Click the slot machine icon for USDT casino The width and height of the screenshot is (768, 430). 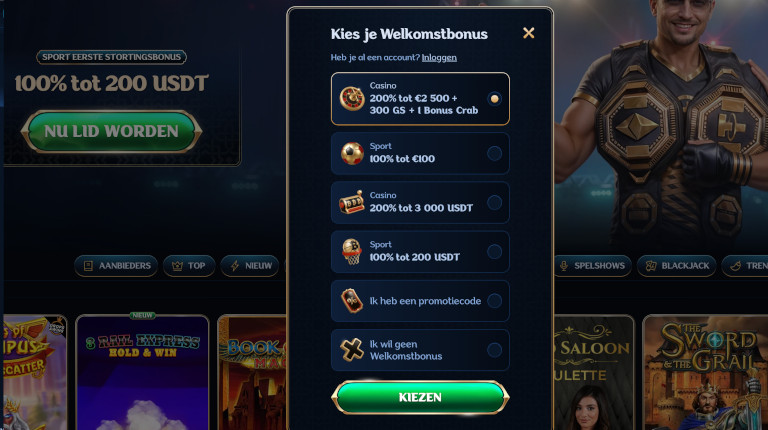click(x=352, y=202)
